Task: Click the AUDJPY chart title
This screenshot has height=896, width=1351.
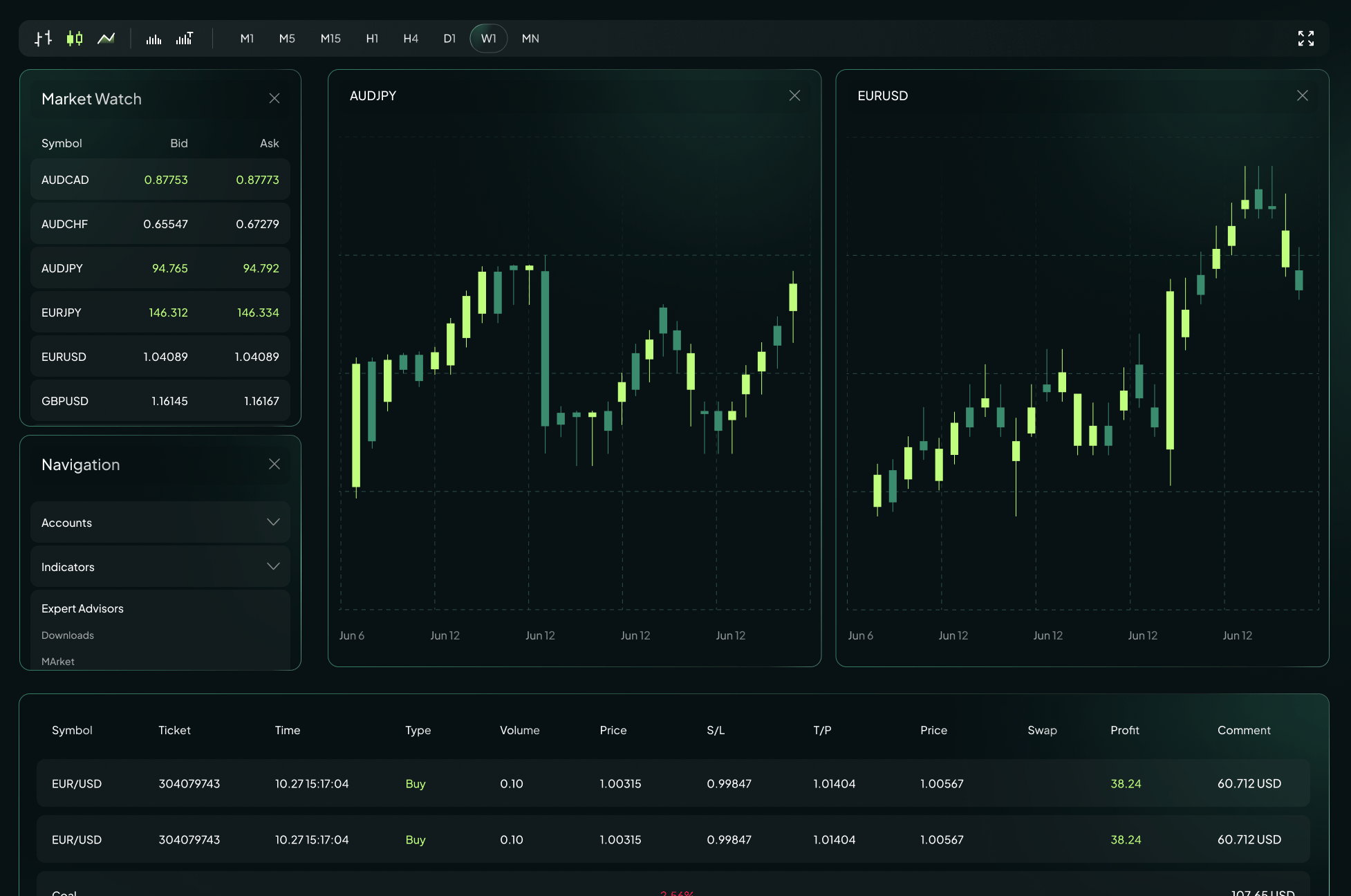Action: 372,95
